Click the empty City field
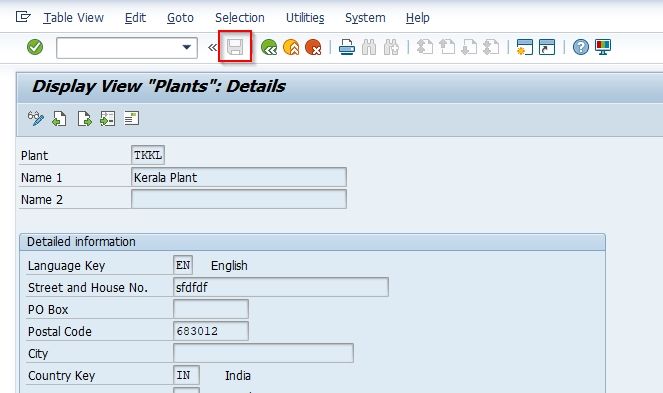The image size is (663, 393). pos(263,353)
